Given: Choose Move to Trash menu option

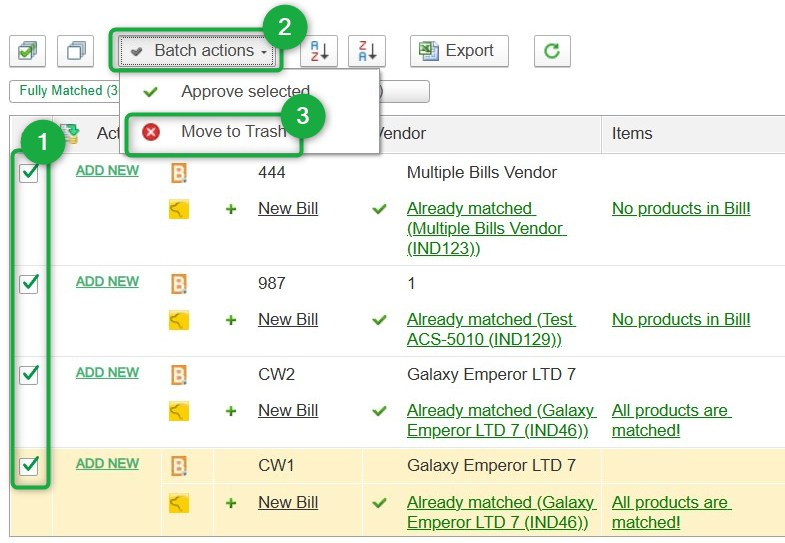Looking at the screenshot, I should [x=232, y=132].
